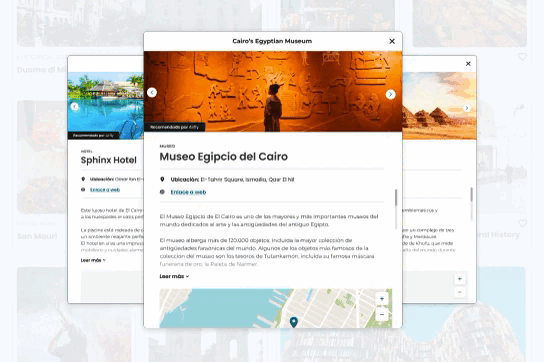Image resolution: width=544 pixels, height=362 pixels.
Task: Toggle heart on Natural History card
Action: click(522, 223)
